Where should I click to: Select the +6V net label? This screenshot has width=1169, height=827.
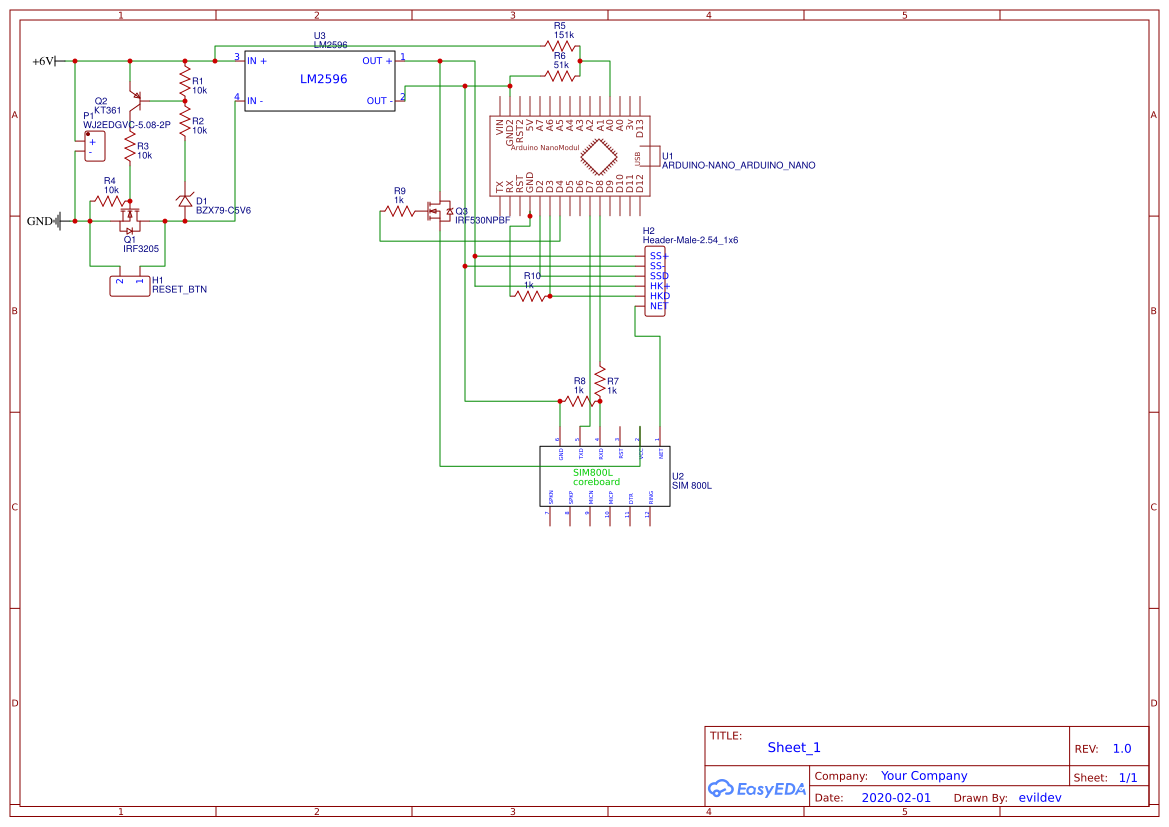pos(44,61)
